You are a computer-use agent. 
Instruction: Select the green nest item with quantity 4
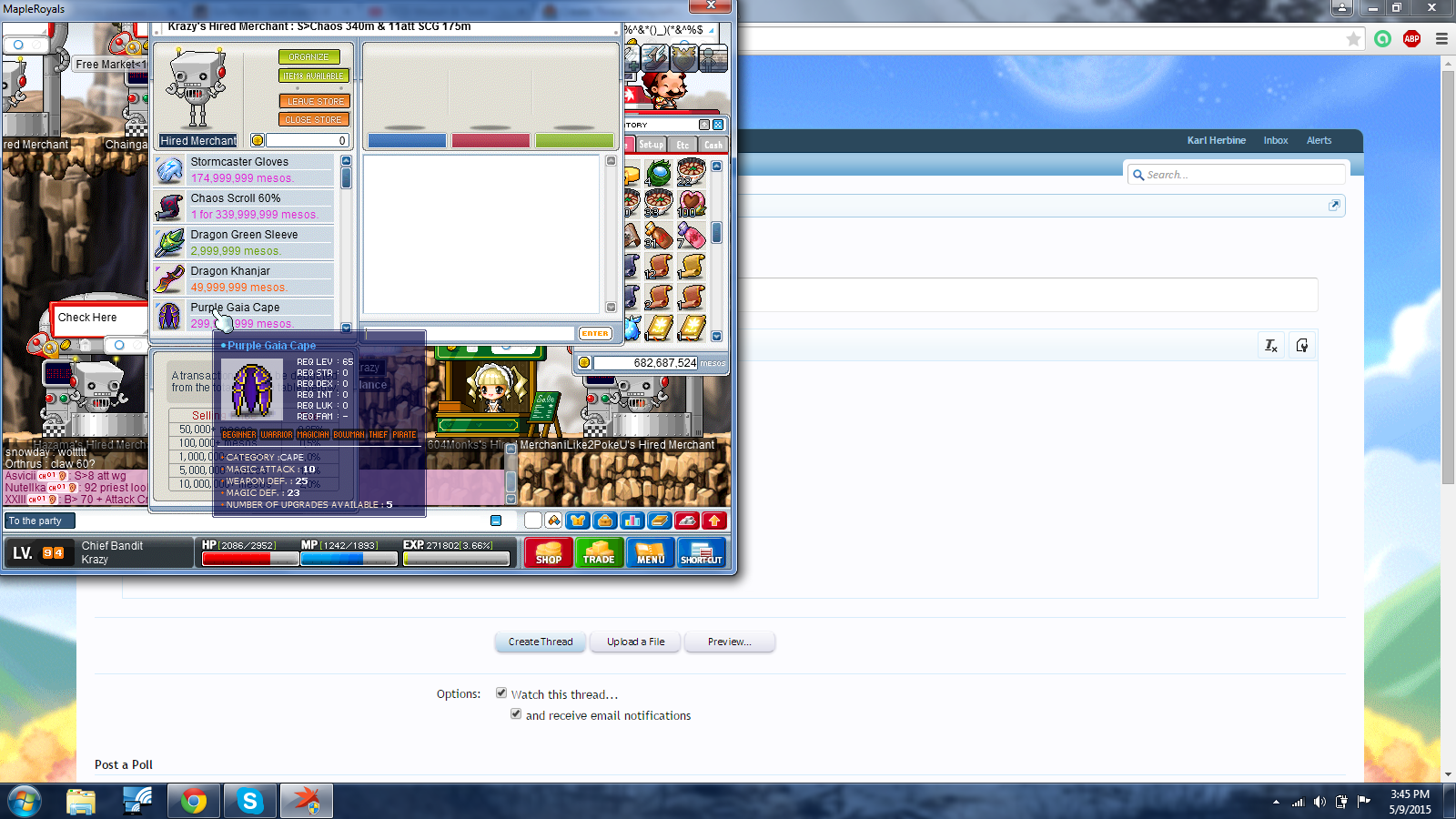tap(659, 172)
